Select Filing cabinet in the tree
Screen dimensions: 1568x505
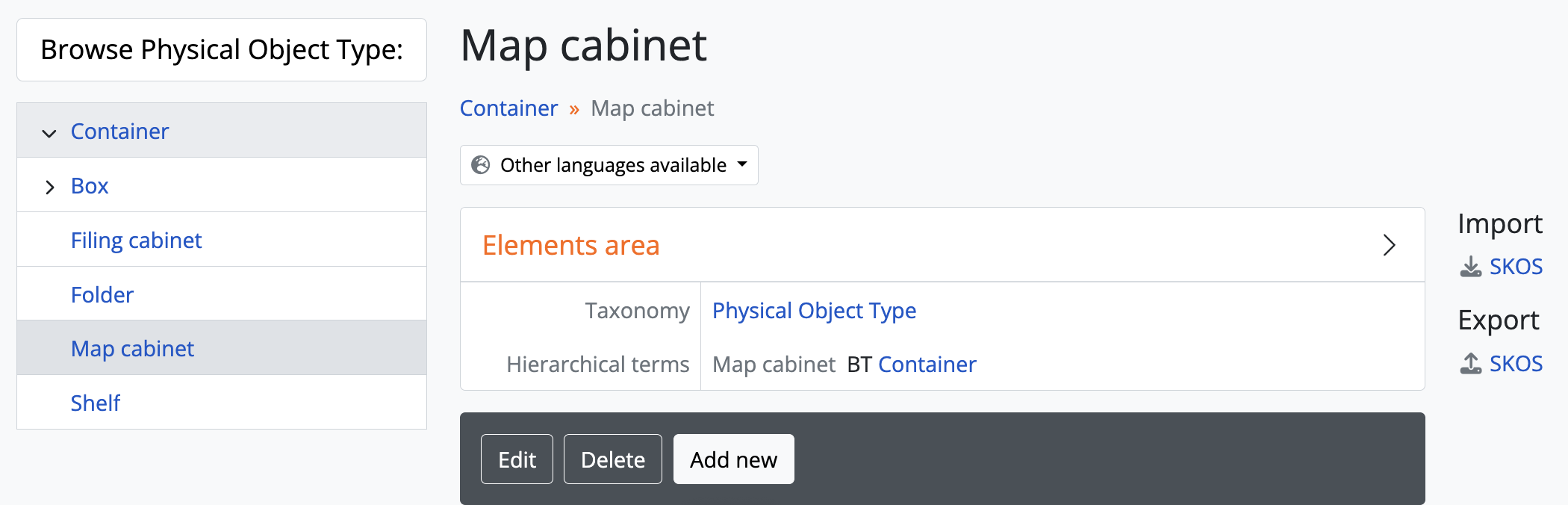tap(136, 241)
